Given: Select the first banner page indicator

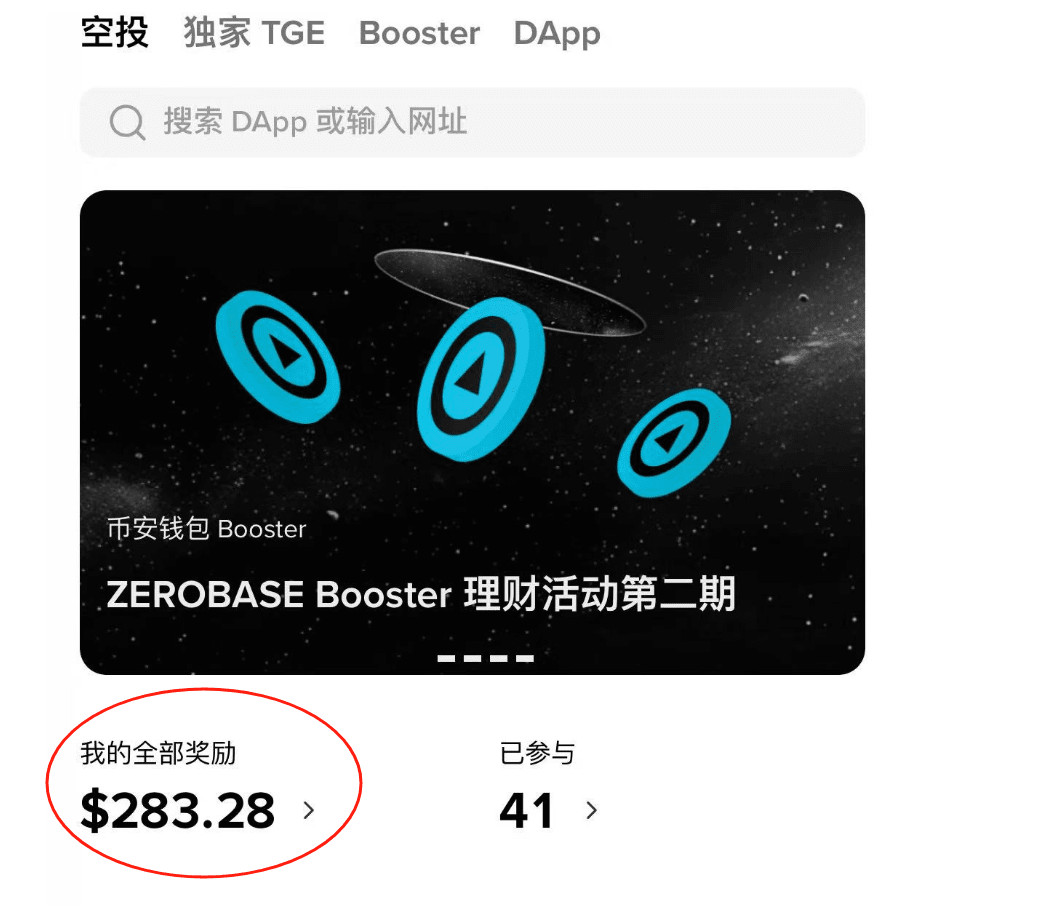Looking at the screenshot, I should click(x=446, y=658).
